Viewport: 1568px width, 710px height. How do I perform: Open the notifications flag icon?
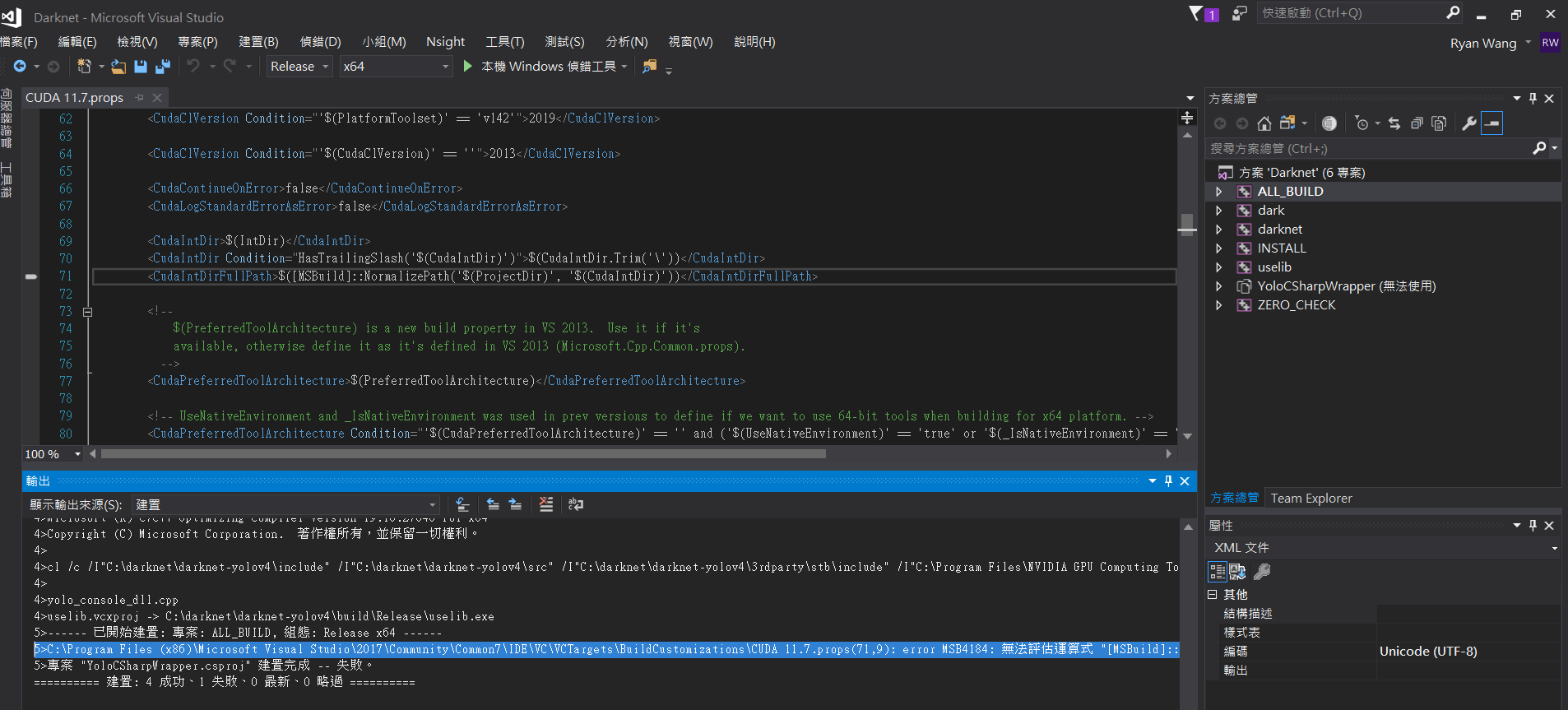pos(1196,13)
